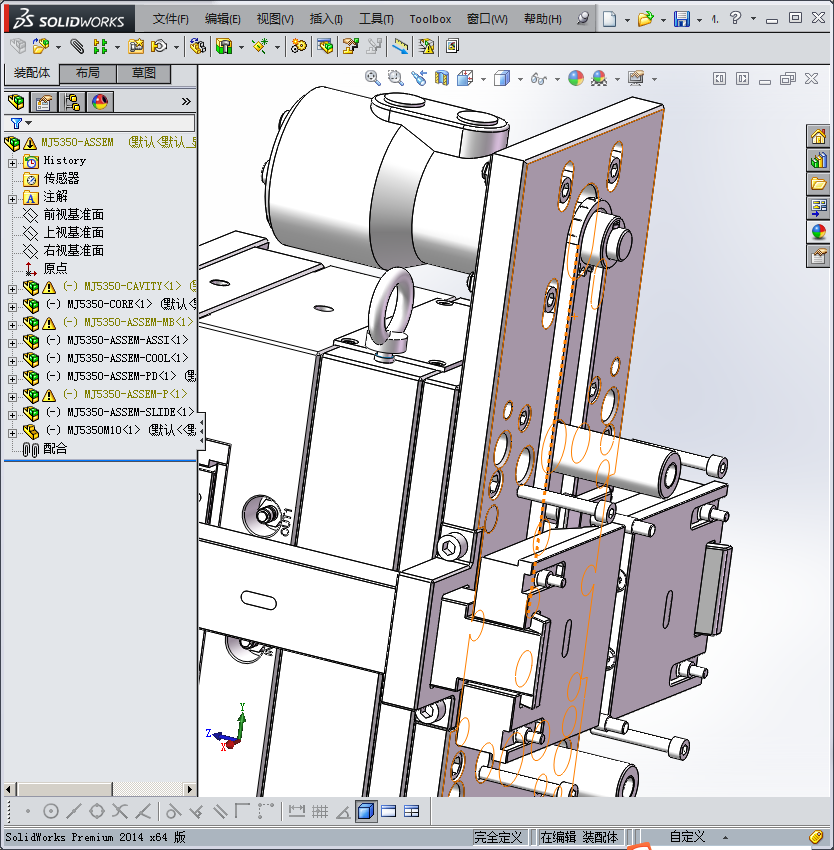Expand the History tree node
This screenshot has height=850, width=834.
click(12, 163)
